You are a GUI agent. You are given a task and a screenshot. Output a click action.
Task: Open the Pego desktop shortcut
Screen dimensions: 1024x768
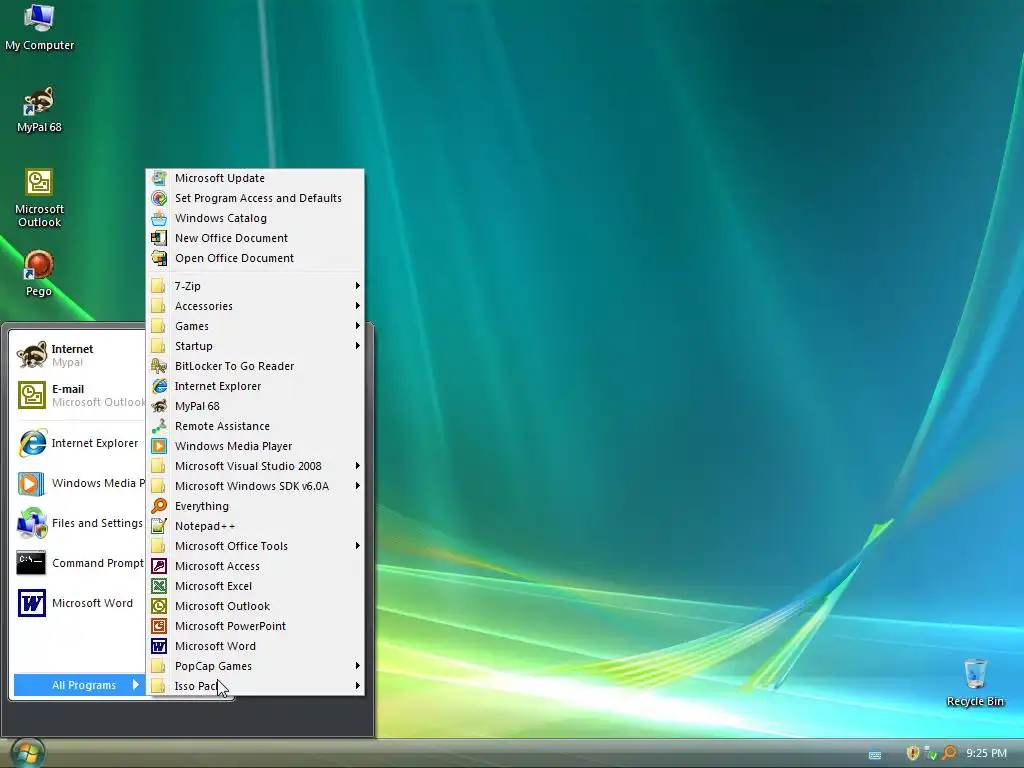pos(39,273)
